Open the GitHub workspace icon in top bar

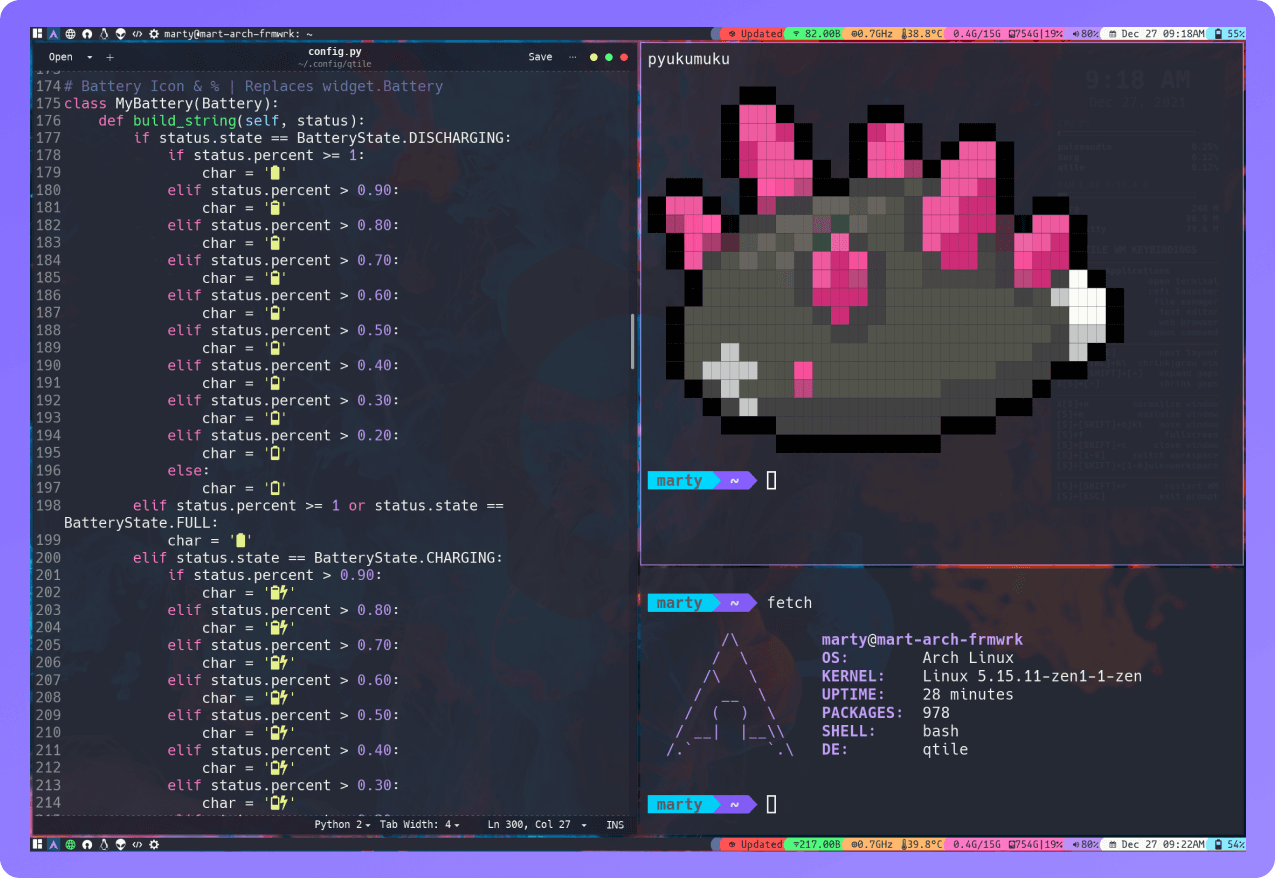click(x=87, y=33)
